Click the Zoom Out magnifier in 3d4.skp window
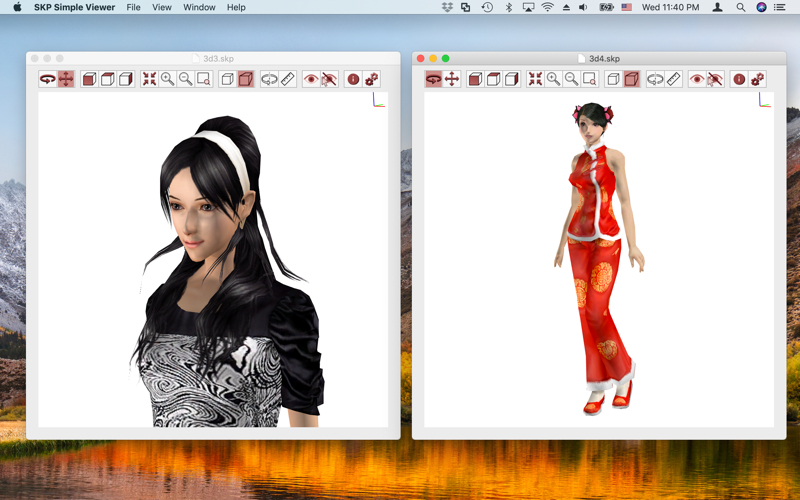 (x=571, y=79)
